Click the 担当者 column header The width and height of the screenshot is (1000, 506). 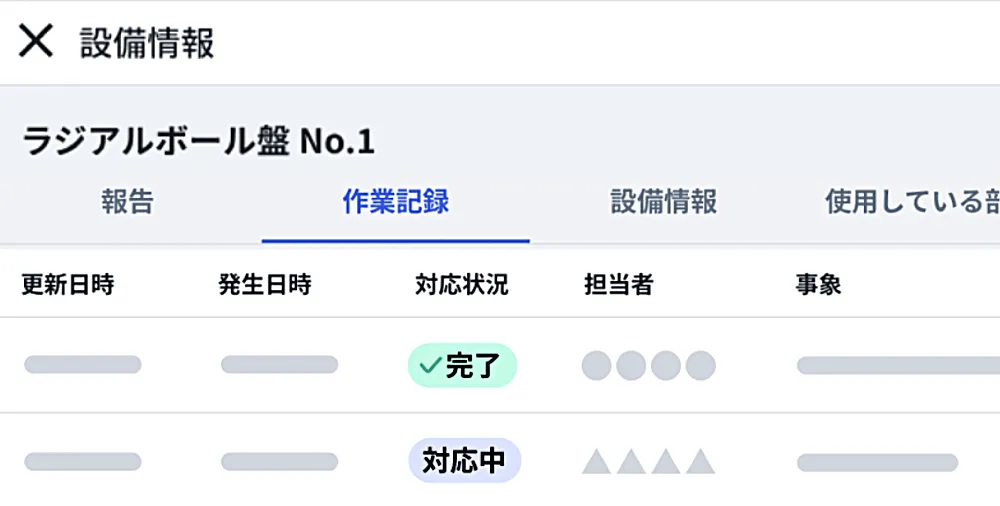[x=619, y=284]
